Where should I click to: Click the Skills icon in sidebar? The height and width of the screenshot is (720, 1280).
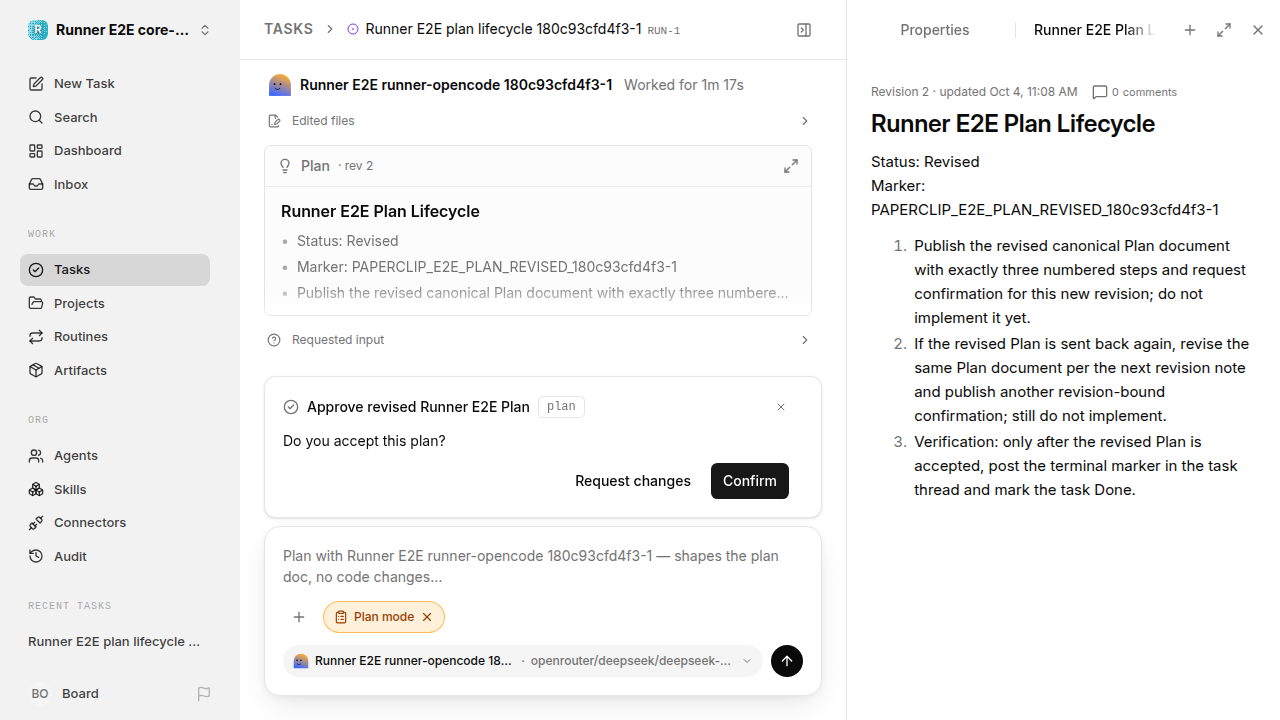click(x=36, y=489)
